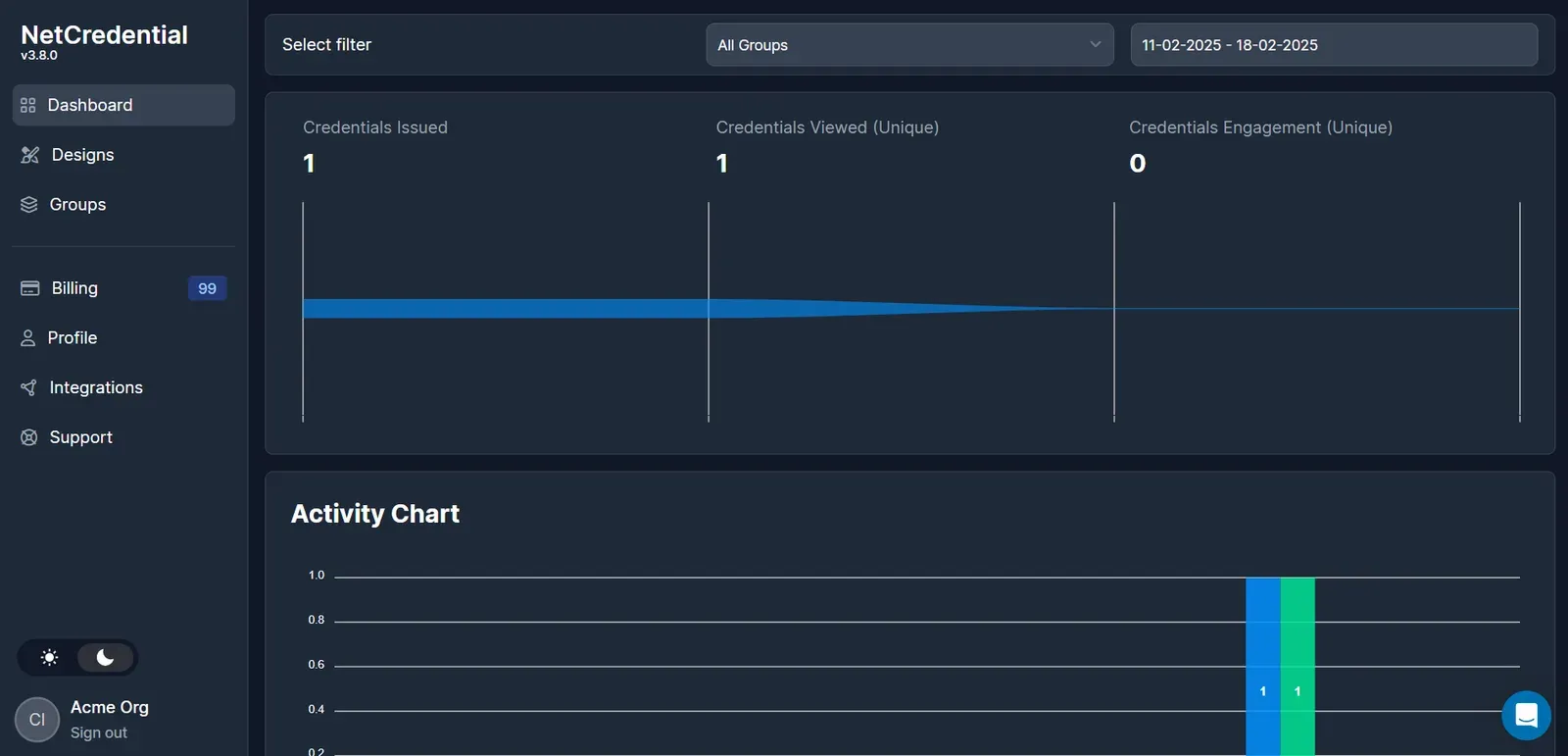Click the green bar in Activity Chart
The height and width of the screenshot is (756, 1568).
click(x=1298, y=667)
